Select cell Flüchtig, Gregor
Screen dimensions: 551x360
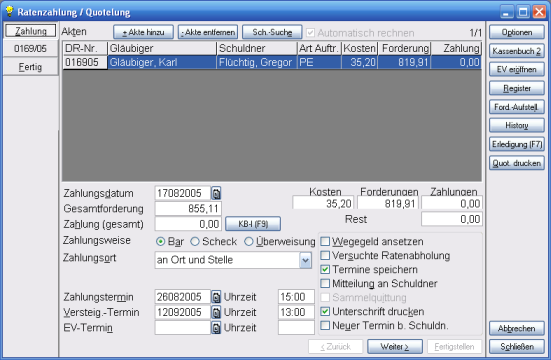[x=257, y=62]
